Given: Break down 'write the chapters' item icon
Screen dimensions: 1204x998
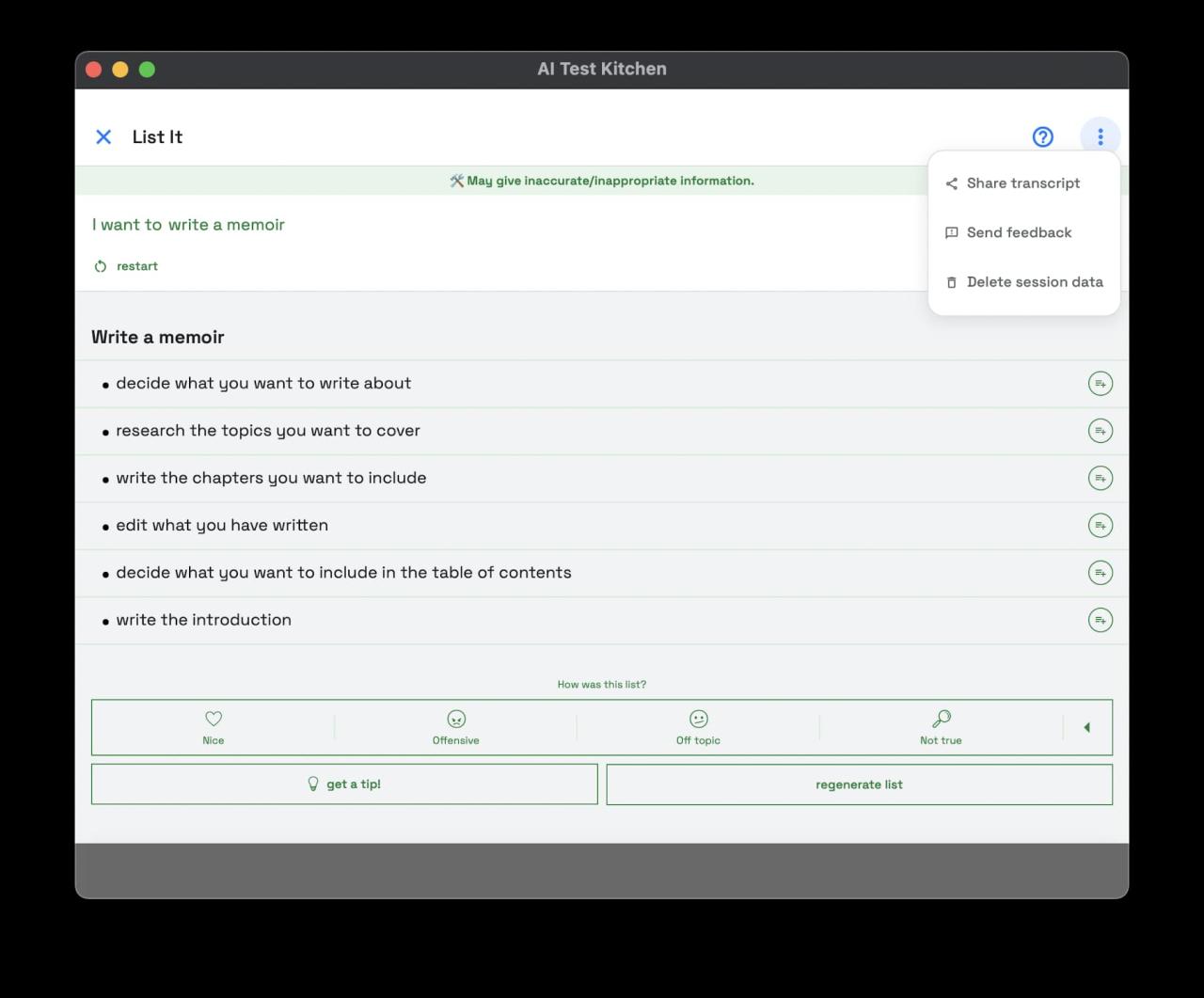Looking at the screenshot, I should point(1100,478).
